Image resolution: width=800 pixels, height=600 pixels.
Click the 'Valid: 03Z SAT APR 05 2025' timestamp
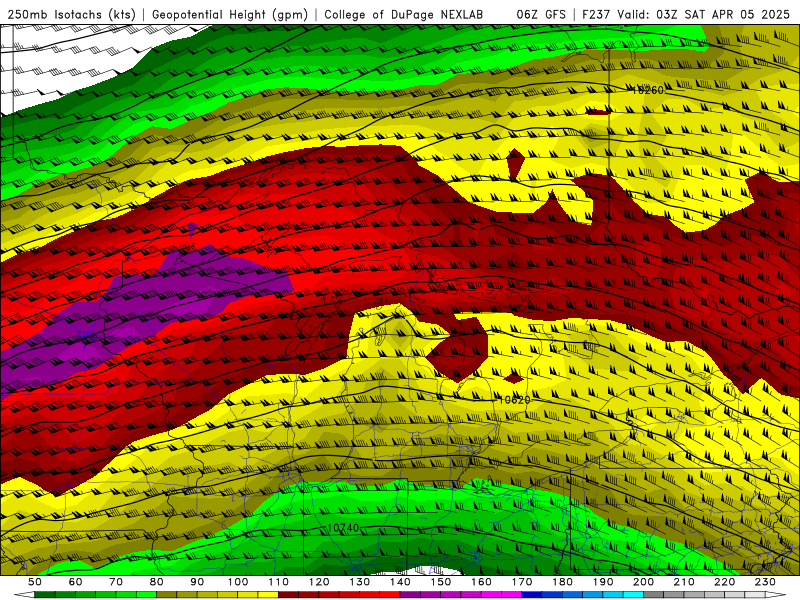[704, 15]
